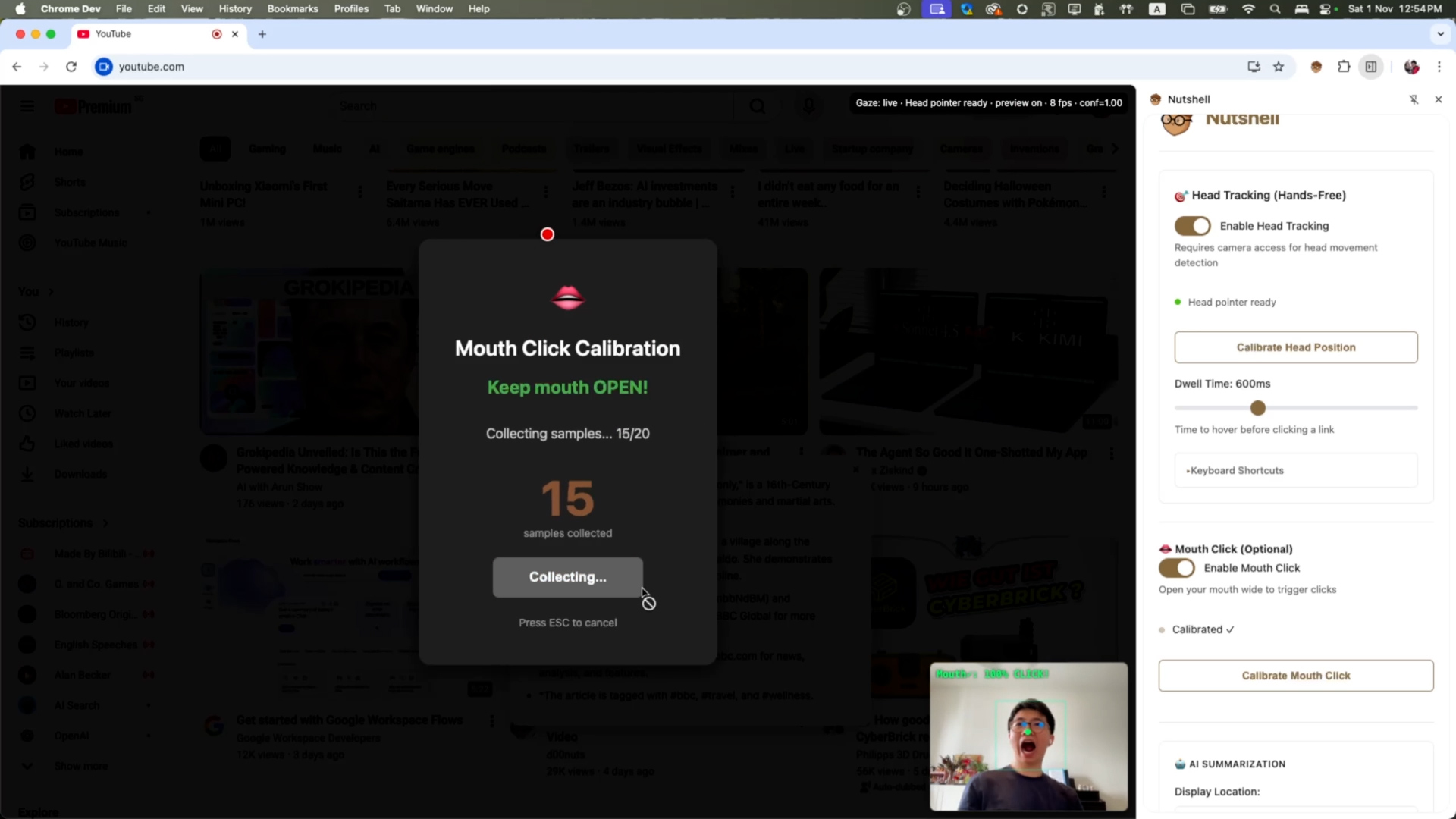Open the Bookmarks menu
Viewport: 1456px width, 819px height.
click(292, 9)
